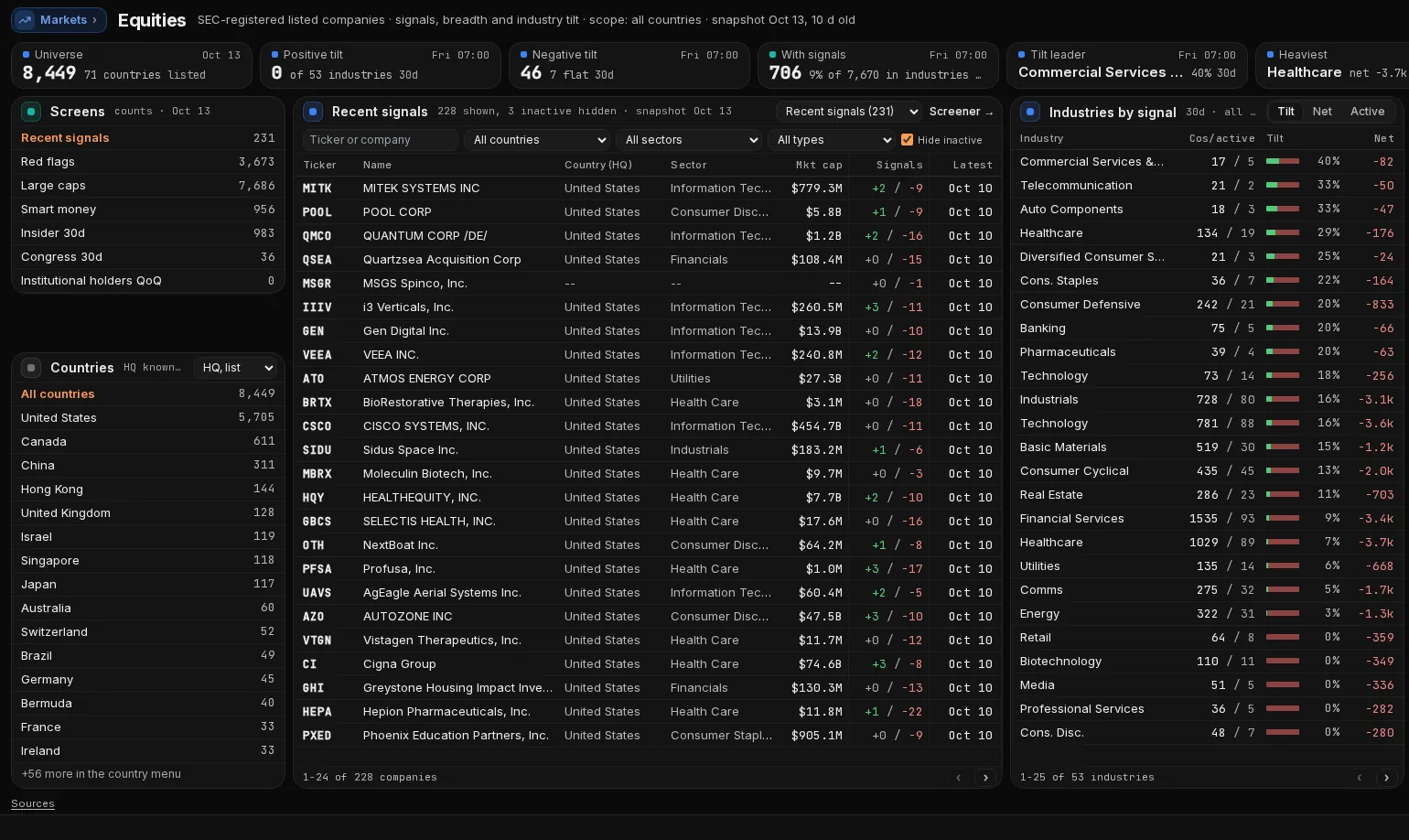
Task: Open the Biotechnology industry row
Action: pyautogui.click(x=1207, y=662)
